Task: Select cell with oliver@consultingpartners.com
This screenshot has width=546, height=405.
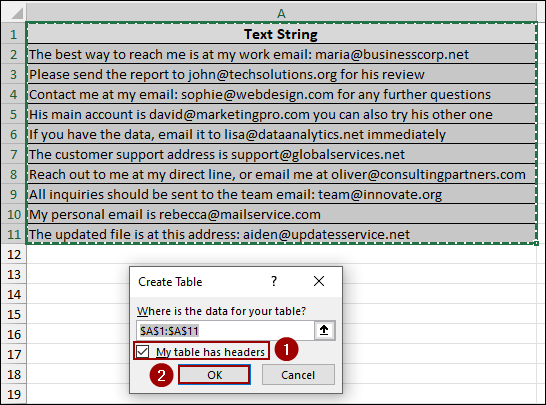Action: (x=281, y=174)
